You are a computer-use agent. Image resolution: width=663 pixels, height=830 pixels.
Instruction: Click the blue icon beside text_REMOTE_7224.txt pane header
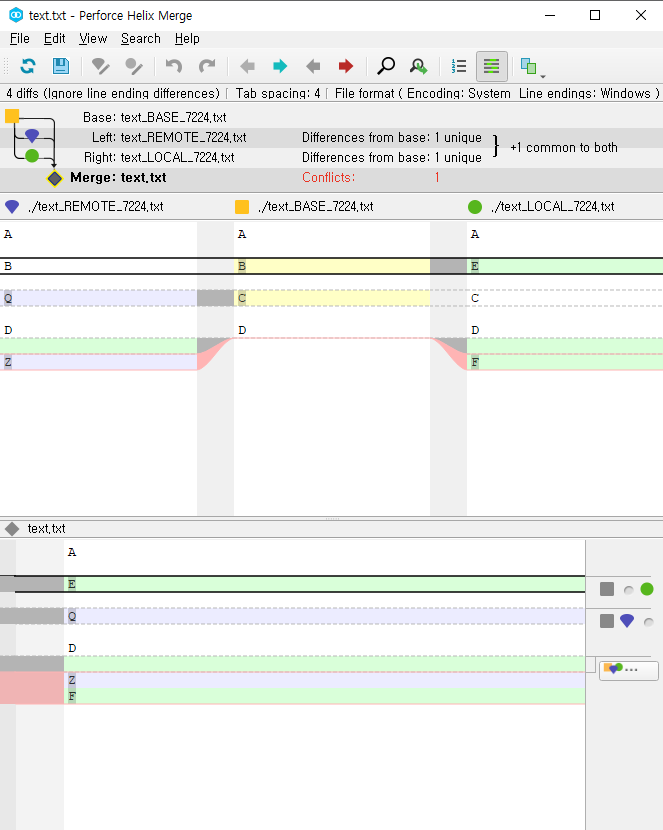click(x=12, y=206)
